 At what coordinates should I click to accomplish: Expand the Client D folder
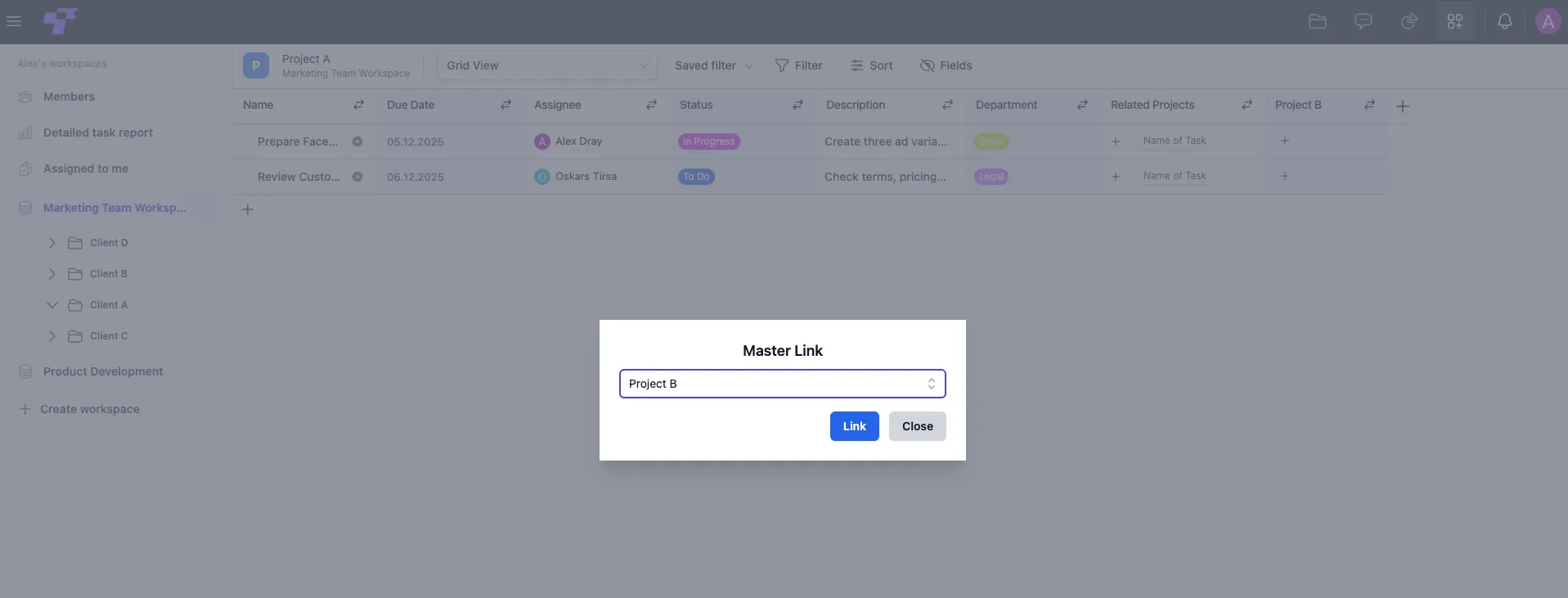coord(52,243)
